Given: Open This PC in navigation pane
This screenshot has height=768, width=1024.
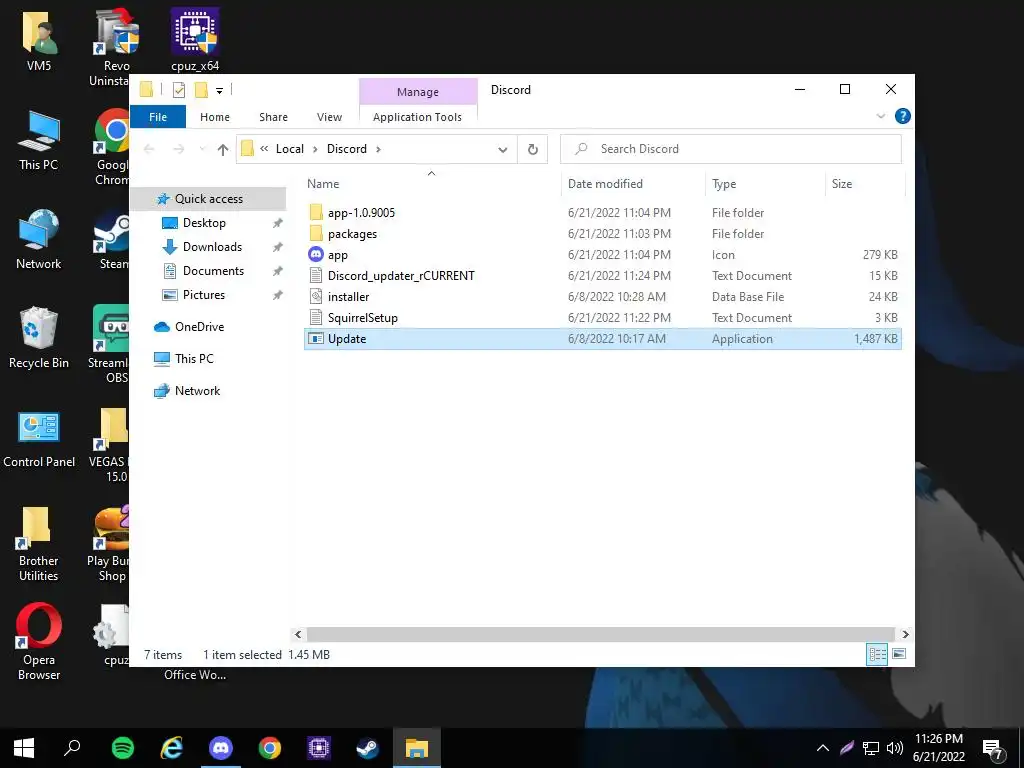Looking at the screenshot, I should click(x=194, y=359).
